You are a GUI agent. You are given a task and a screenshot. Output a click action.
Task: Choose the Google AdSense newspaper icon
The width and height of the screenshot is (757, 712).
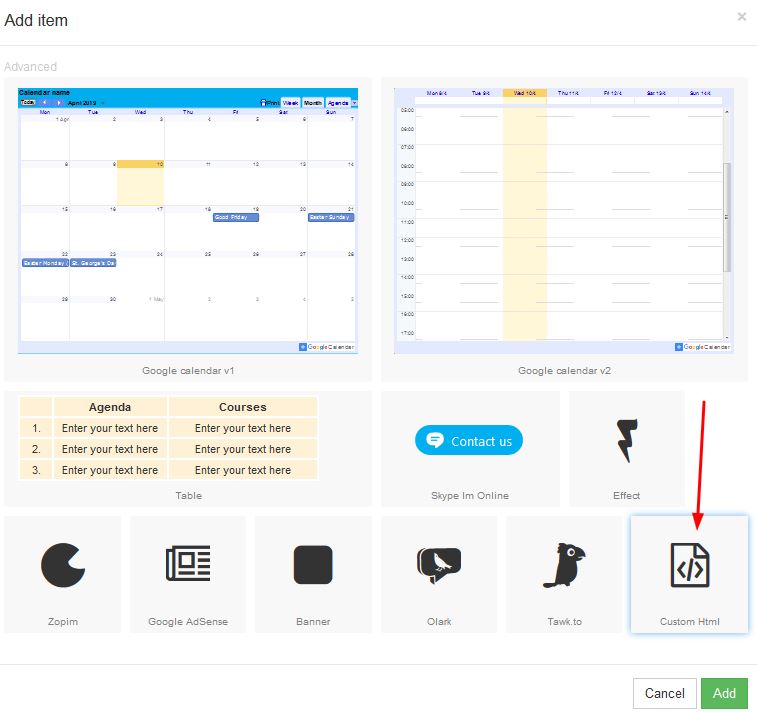tap(187, 565)
